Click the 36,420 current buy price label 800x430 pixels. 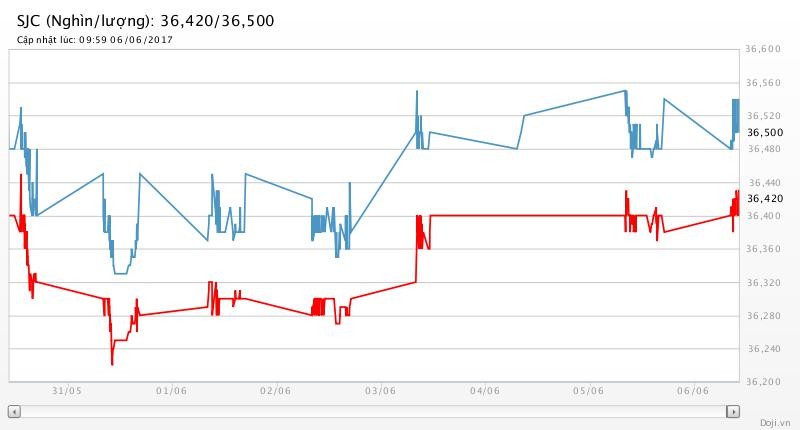(x=765, y=198)
